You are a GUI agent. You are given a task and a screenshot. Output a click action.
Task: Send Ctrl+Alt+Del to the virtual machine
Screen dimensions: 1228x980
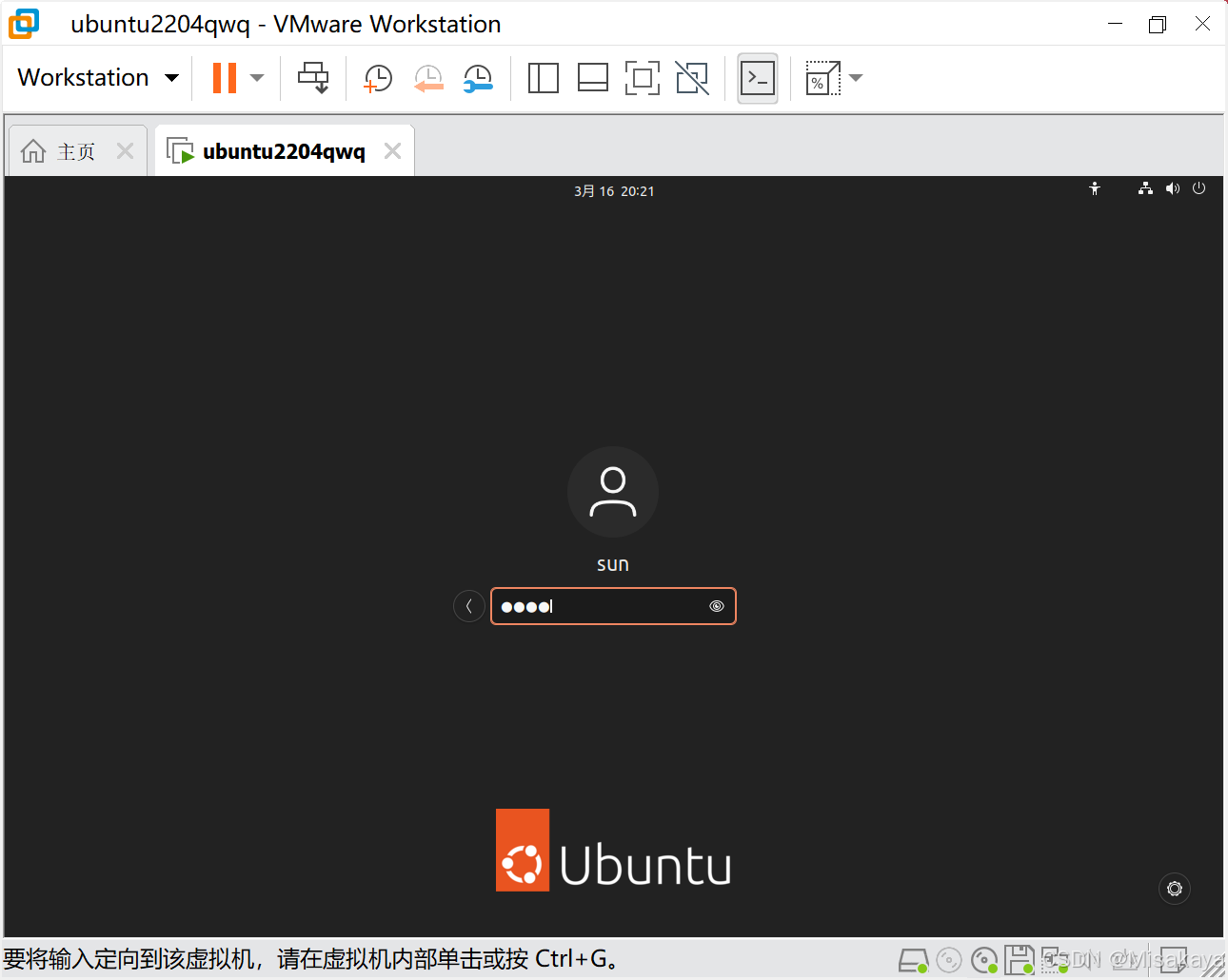click(313, 78)
